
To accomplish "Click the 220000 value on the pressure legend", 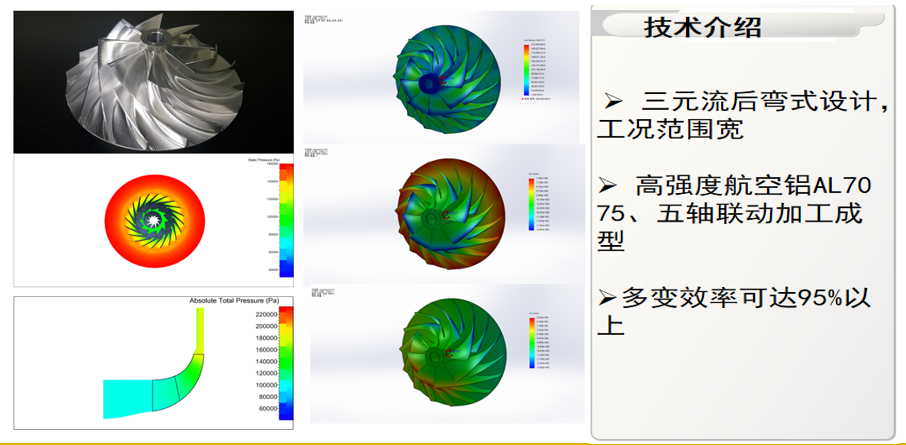I will pyautogui.click(x=259, y=314).
